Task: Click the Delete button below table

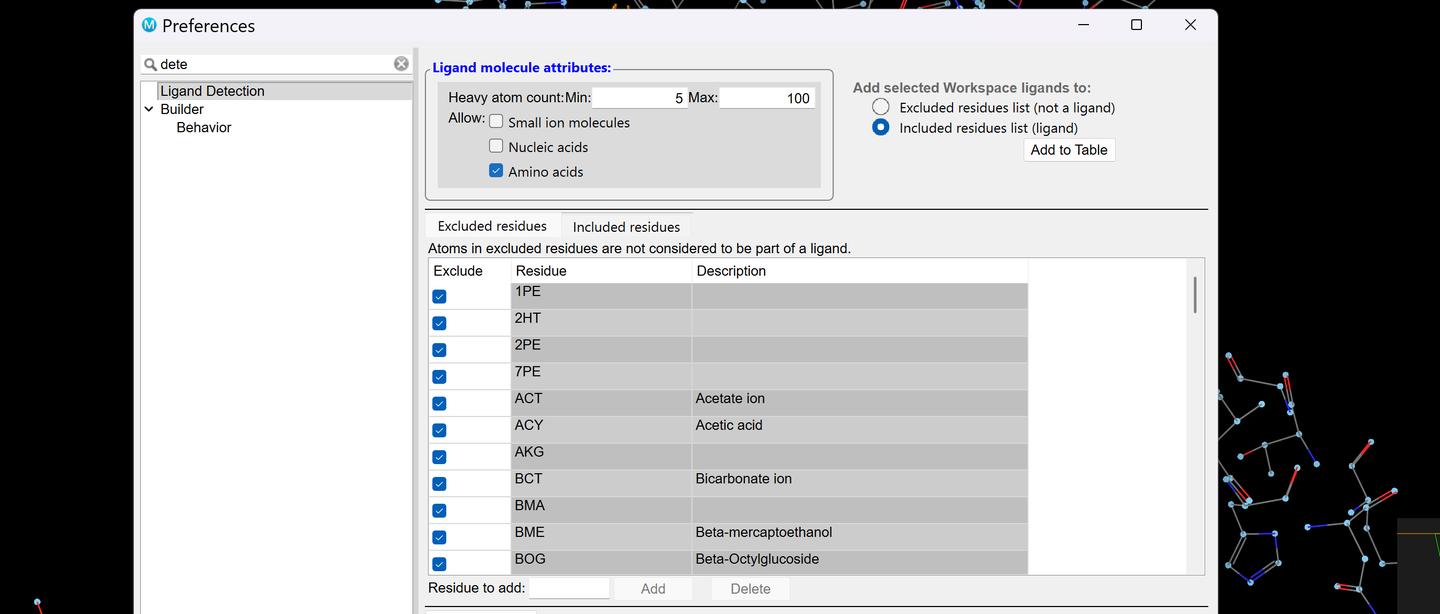Action: pyautogui.click(x=750, y=589)
